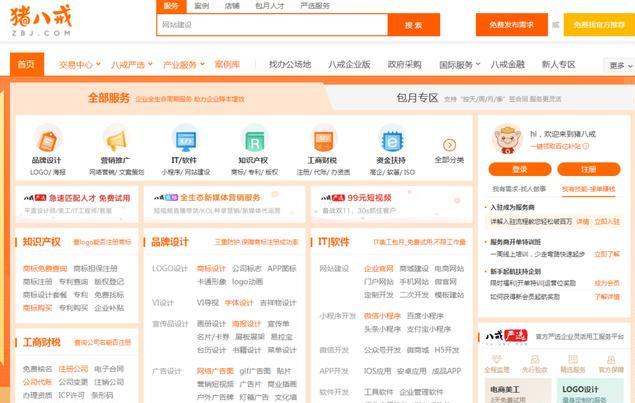The width and height of the screenshot is (635, 403).
Task: Open the 资金扶持 funding icon
Action: 391,139
